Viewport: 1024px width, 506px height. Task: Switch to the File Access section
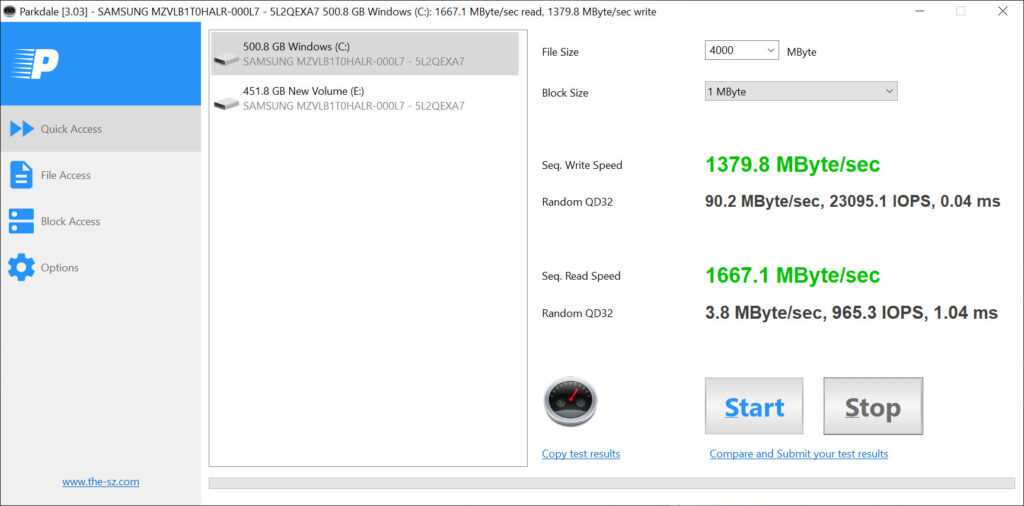[101, 175]
